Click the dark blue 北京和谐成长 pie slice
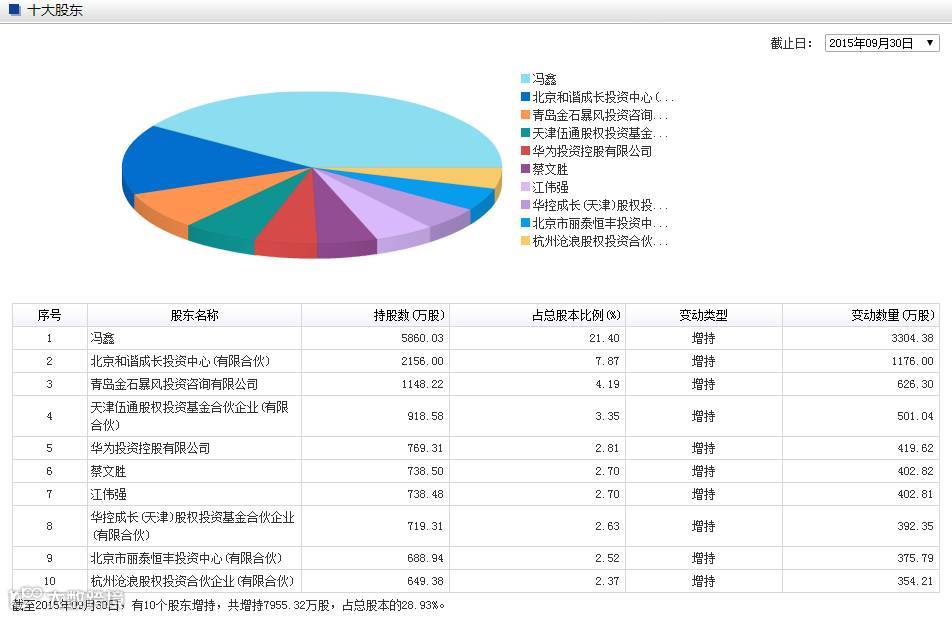This screenshot has width=952, height=617. 194,161
